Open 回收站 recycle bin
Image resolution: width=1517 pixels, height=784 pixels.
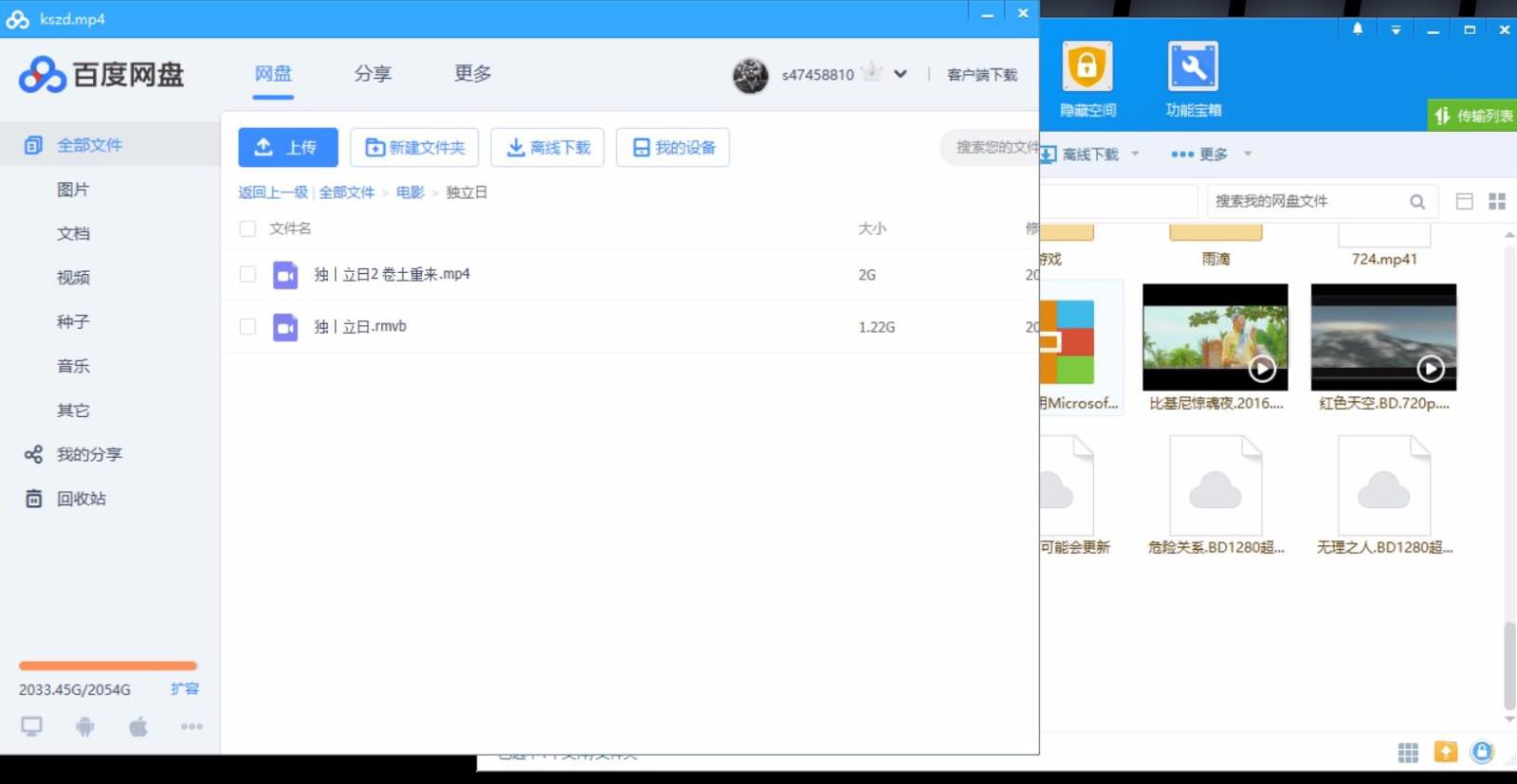pos(65,499)
